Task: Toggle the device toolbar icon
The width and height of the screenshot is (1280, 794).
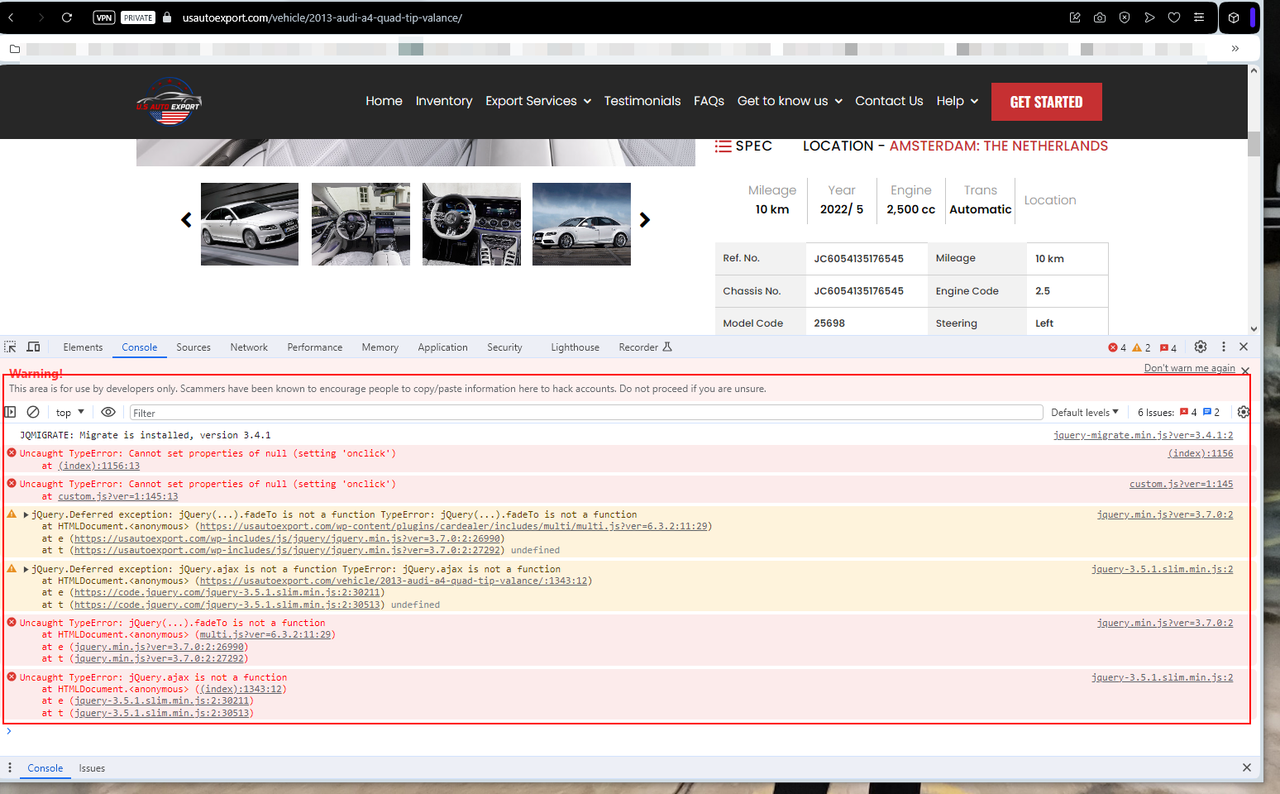Action: 33,347
